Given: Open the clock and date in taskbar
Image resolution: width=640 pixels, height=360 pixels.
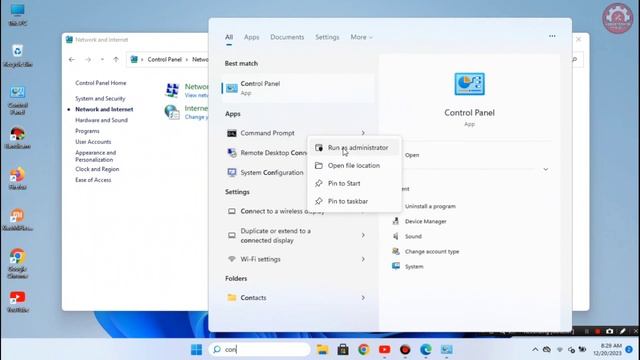Looking at the screenshot, I should point(608,350).
